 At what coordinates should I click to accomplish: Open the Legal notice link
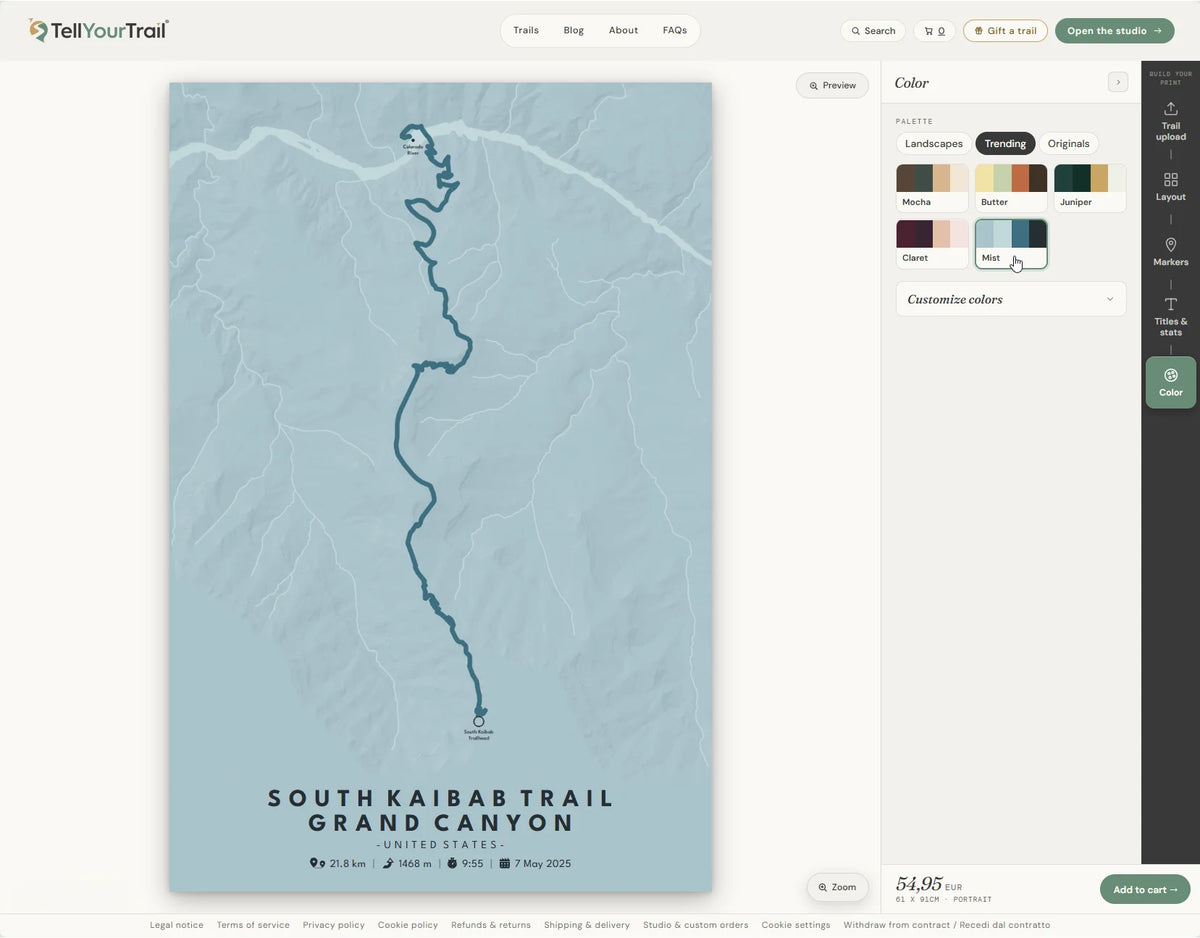tap(177, 925)
